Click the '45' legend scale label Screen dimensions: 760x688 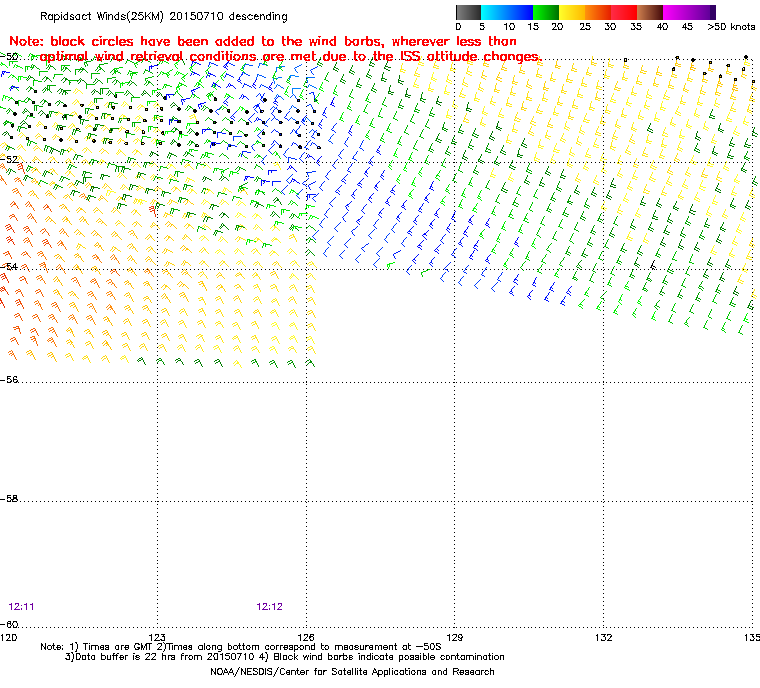687,27
